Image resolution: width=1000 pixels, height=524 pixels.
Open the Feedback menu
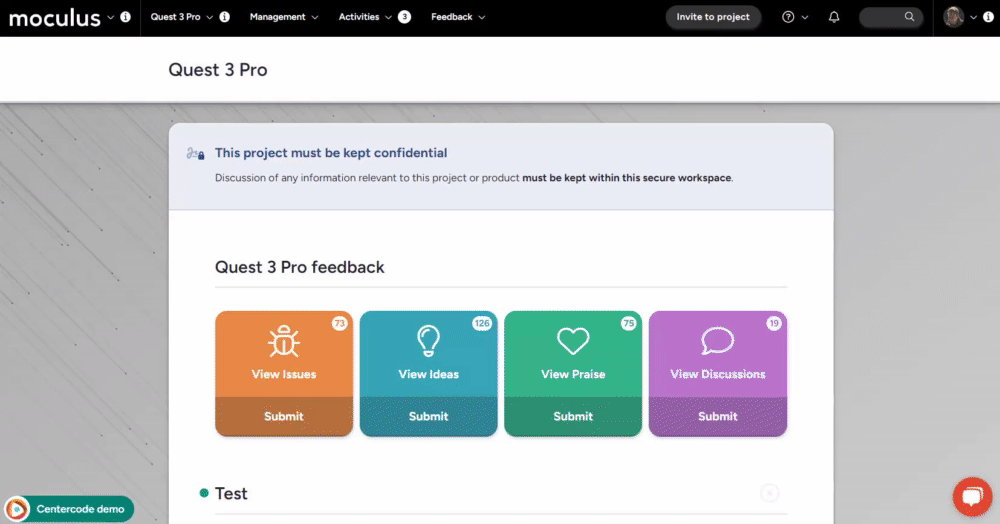[x=458, y=17]
